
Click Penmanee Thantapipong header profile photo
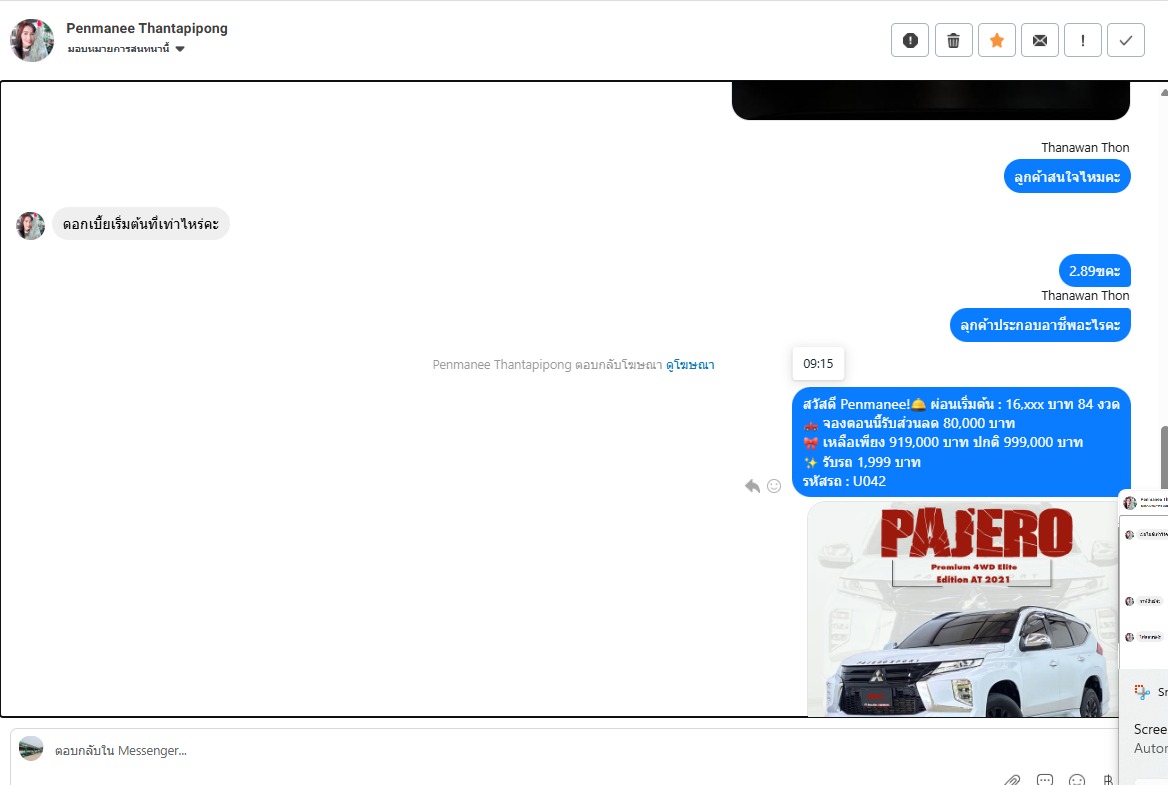[32, 40]
